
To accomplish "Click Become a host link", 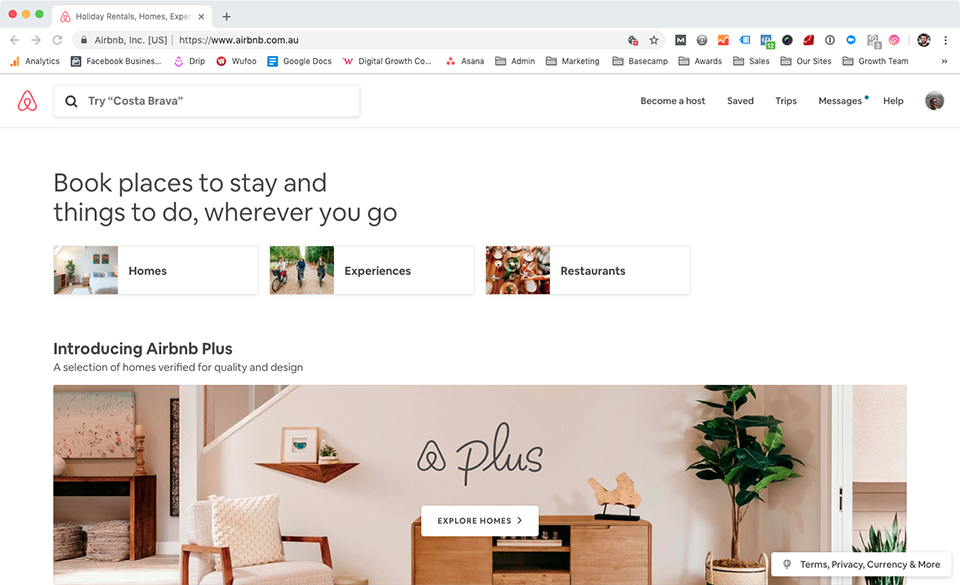I will click(x=672, y=101).
